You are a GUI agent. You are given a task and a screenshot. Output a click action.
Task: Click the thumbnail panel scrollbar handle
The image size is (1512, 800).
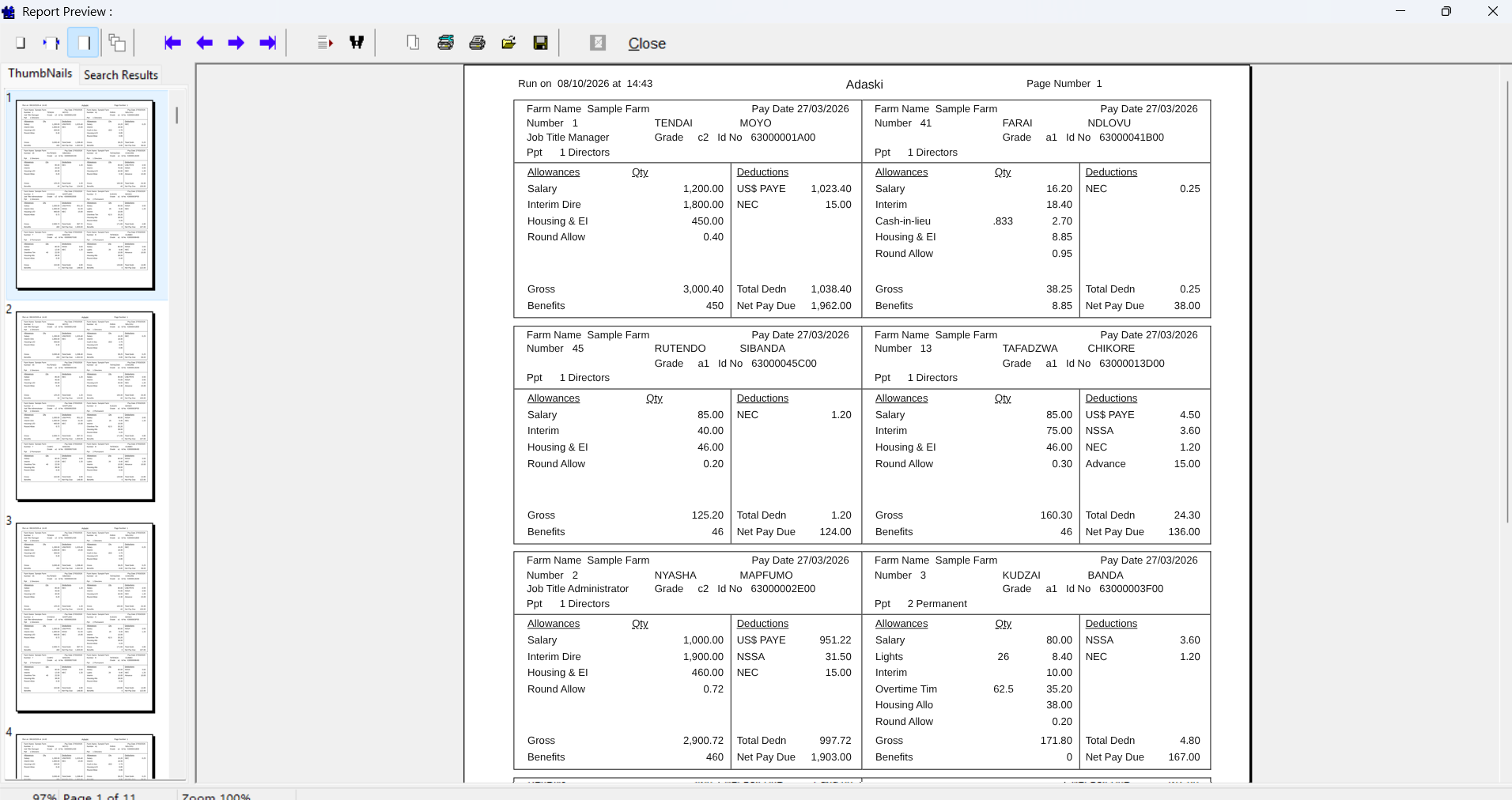coord(176,115)
